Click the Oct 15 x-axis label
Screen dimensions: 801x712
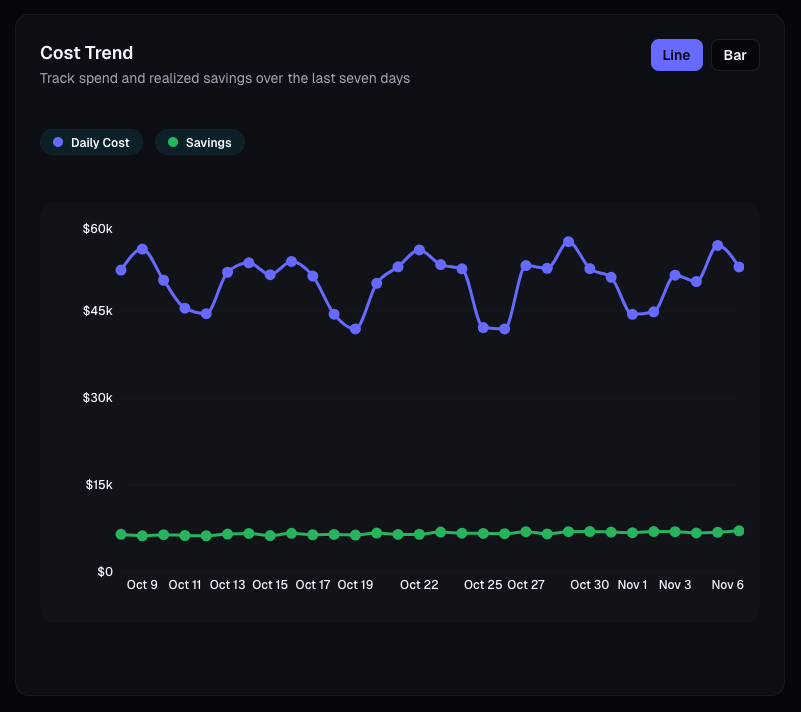click(270, 585)
